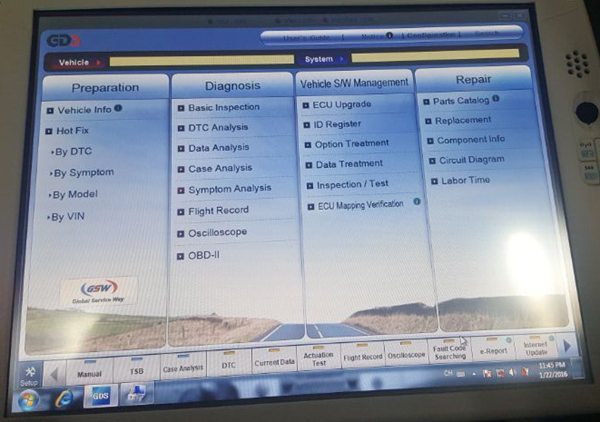Open Flight Record in Diagnosis list

point(218,210)
